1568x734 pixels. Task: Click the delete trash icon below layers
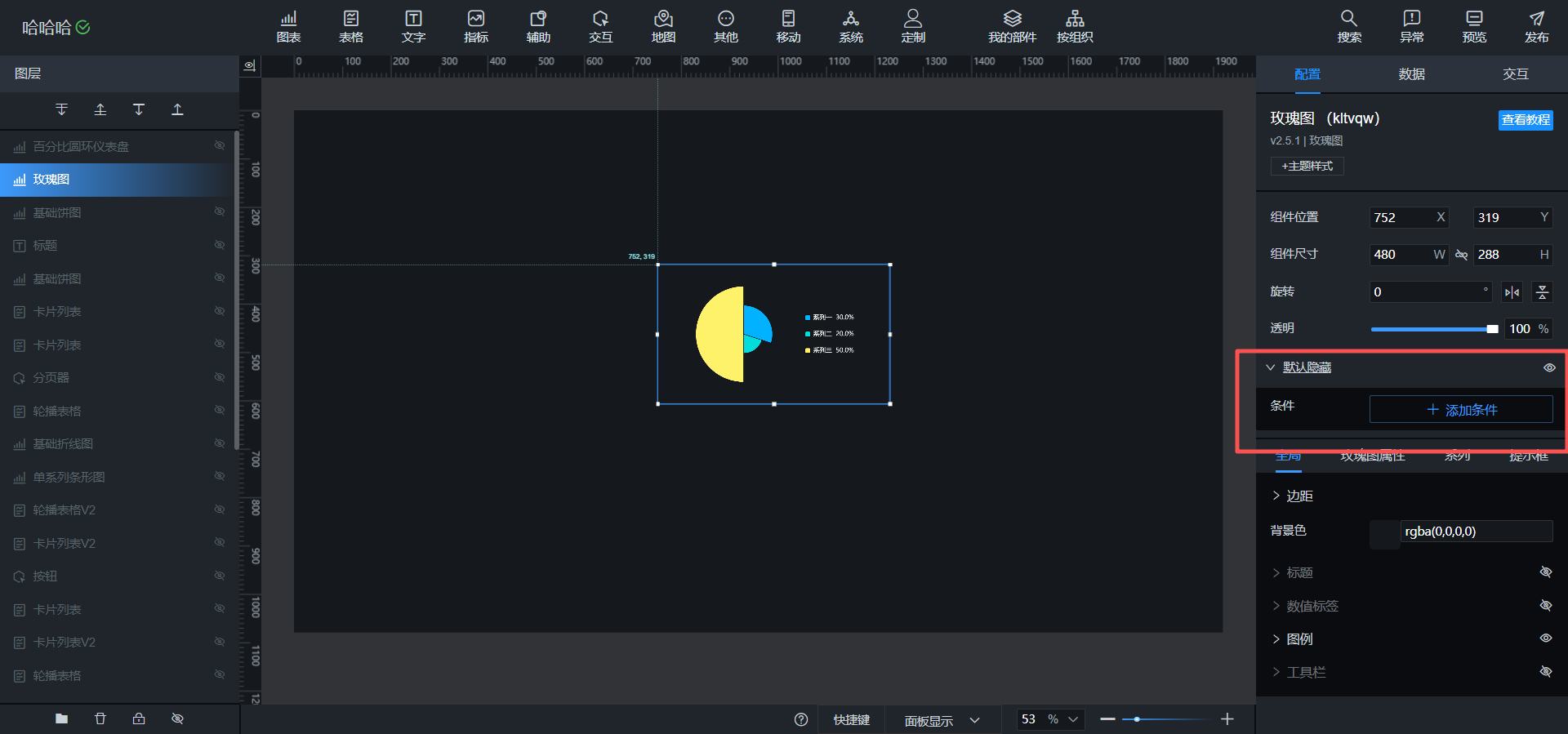pyautogui.click(x=100, y=718)
